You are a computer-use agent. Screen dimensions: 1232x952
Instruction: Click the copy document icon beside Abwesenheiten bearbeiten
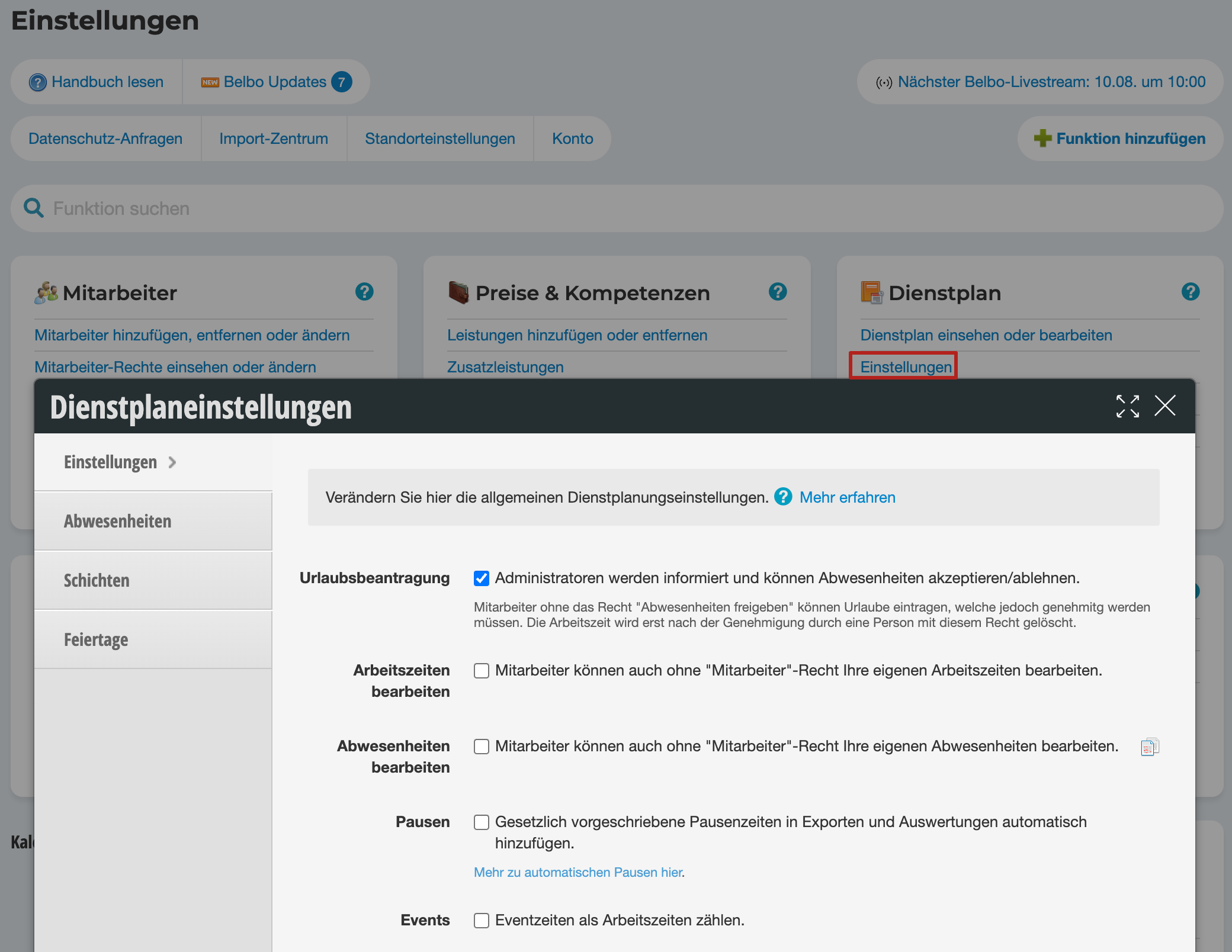[x=1150, y=747]
